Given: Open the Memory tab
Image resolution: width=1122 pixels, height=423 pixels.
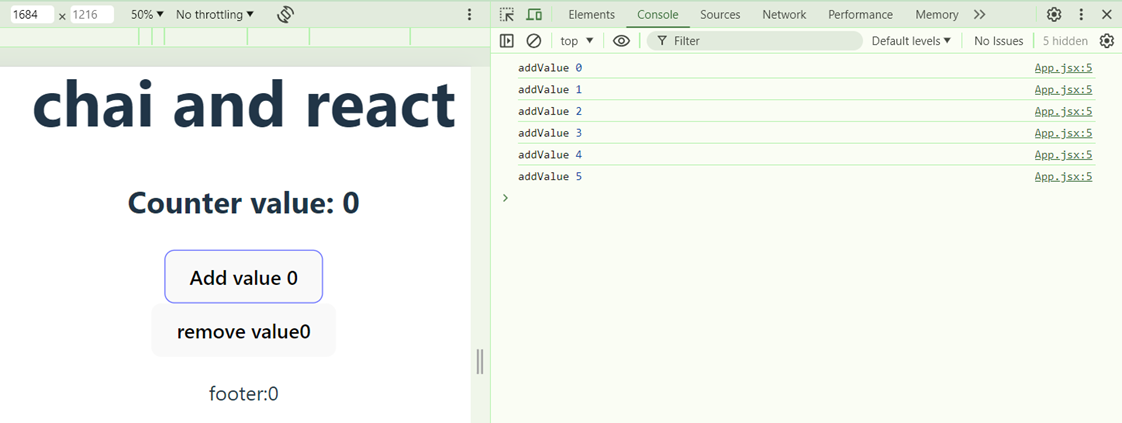Looking at the screenshot, I should [937, 14].
